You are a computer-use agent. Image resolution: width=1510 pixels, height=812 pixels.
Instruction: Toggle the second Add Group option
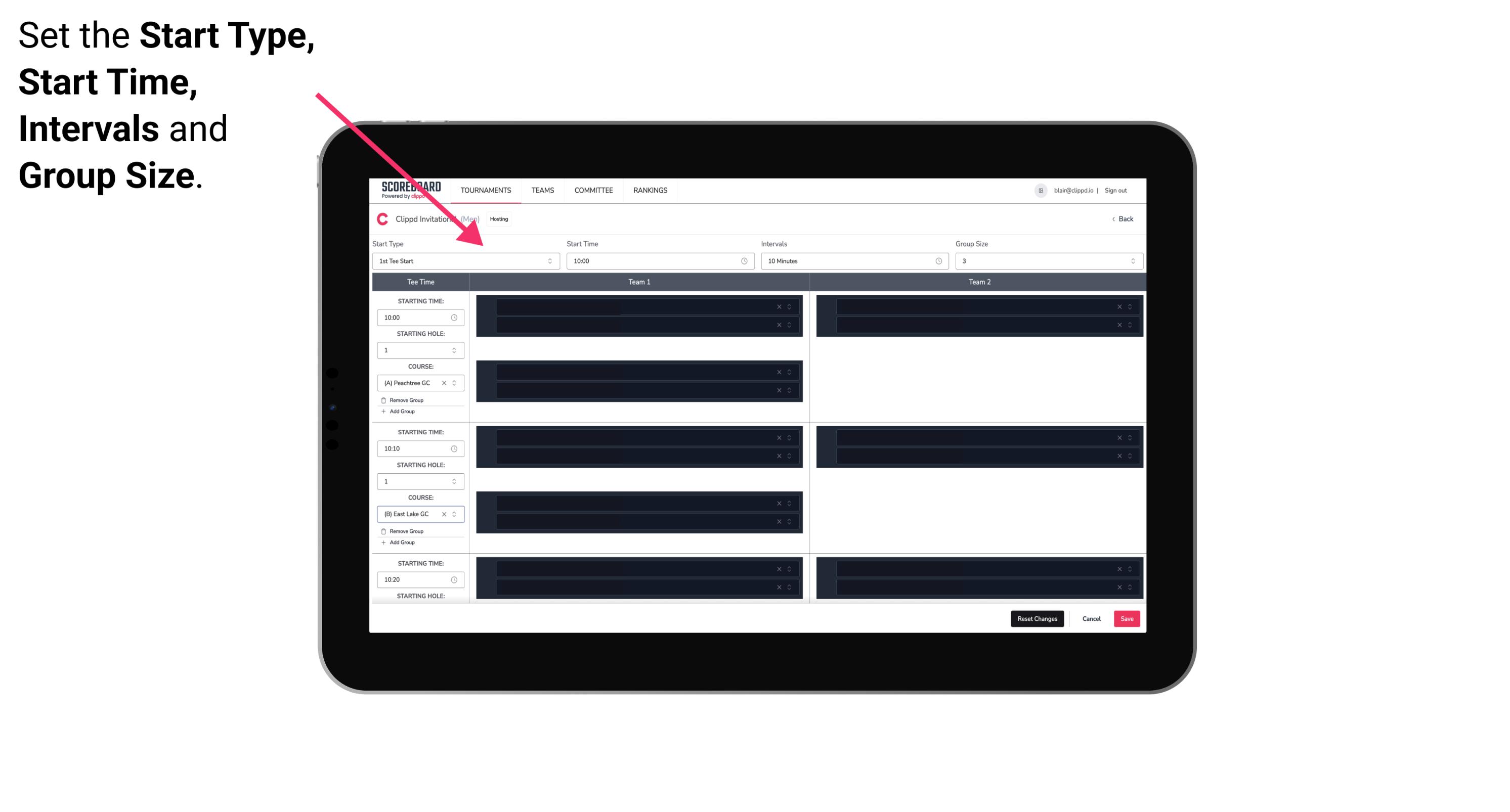coord(401,542)
